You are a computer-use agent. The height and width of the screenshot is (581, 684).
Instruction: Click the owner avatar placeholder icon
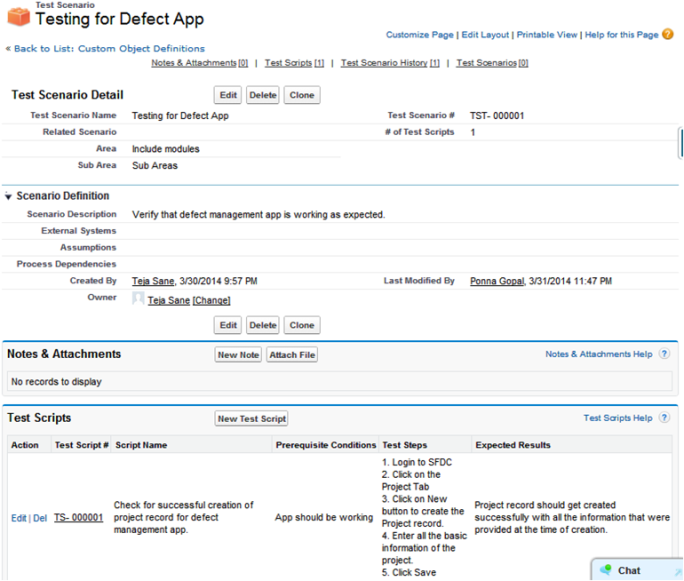point(138,298)
